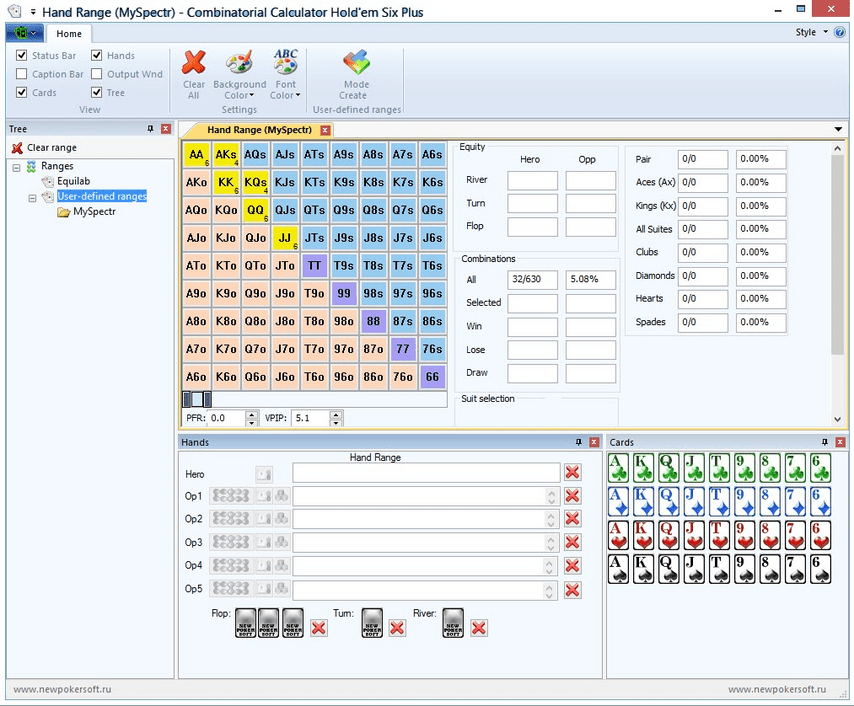This screenshot has width=854, height=706.
Task: Click the Op2 hand range input field
Action: click(426, 519)
